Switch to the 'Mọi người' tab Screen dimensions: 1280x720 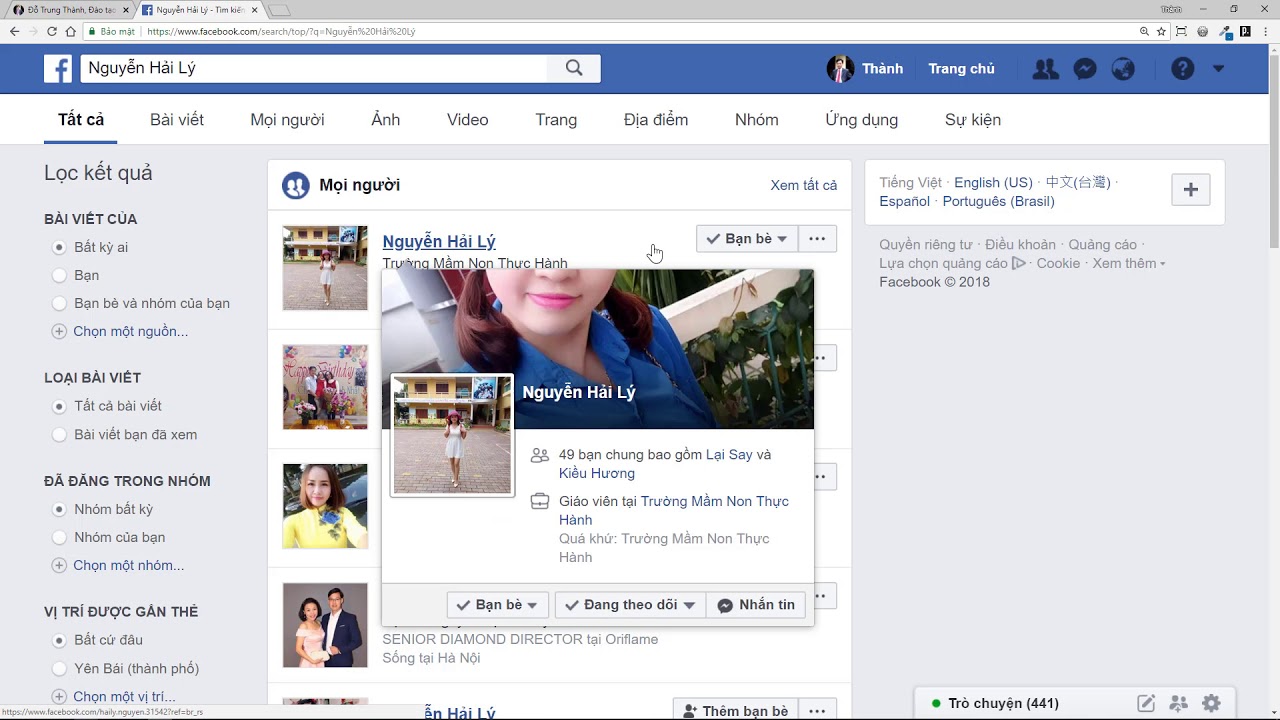tap(287, 120)
